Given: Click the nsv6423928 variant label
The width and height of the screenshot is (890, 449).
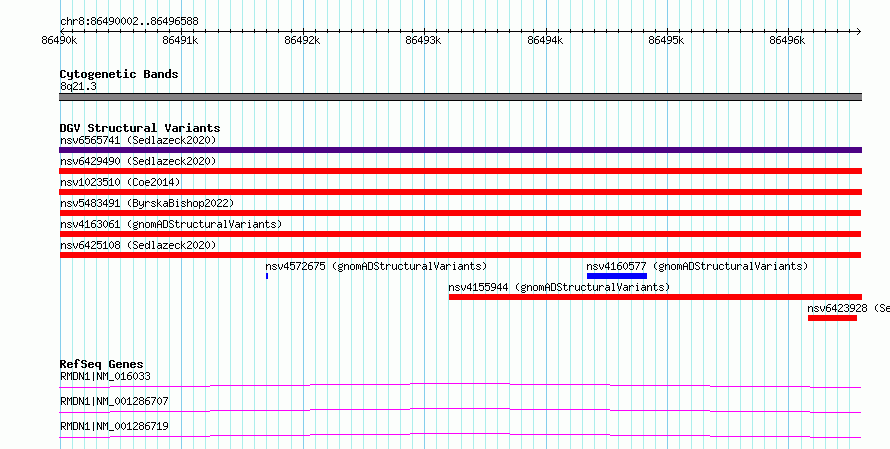Looking at the screenshot, I should 849,308.
